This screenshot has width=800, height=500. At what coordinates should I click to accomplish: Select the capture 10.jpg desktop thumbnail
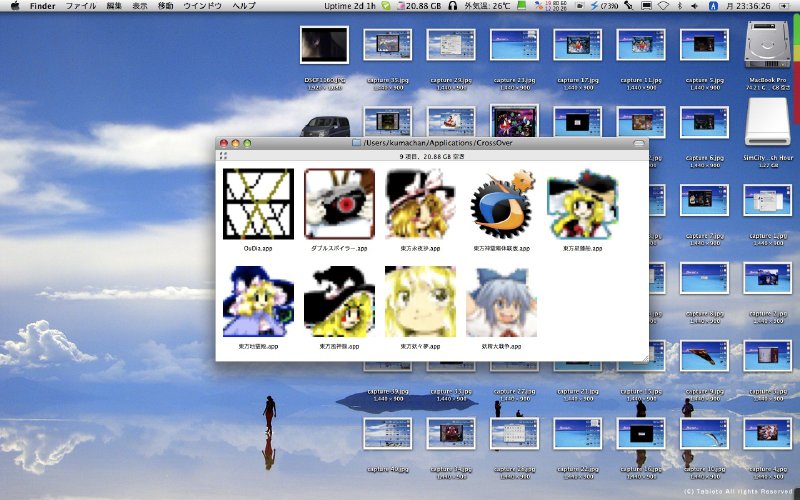pyautogui.click(x=704, y=433)
